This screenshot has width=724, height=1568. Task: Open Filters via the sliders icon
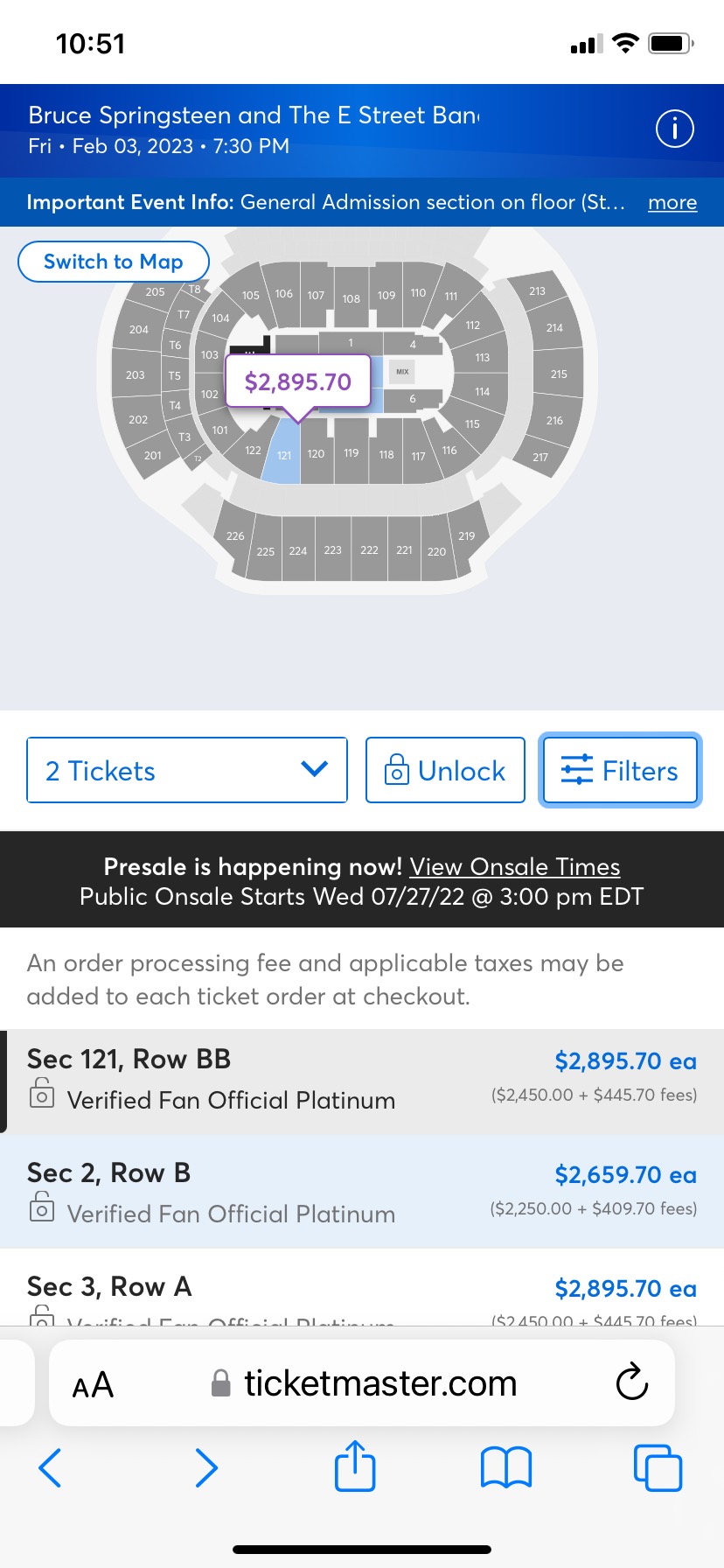575,770
